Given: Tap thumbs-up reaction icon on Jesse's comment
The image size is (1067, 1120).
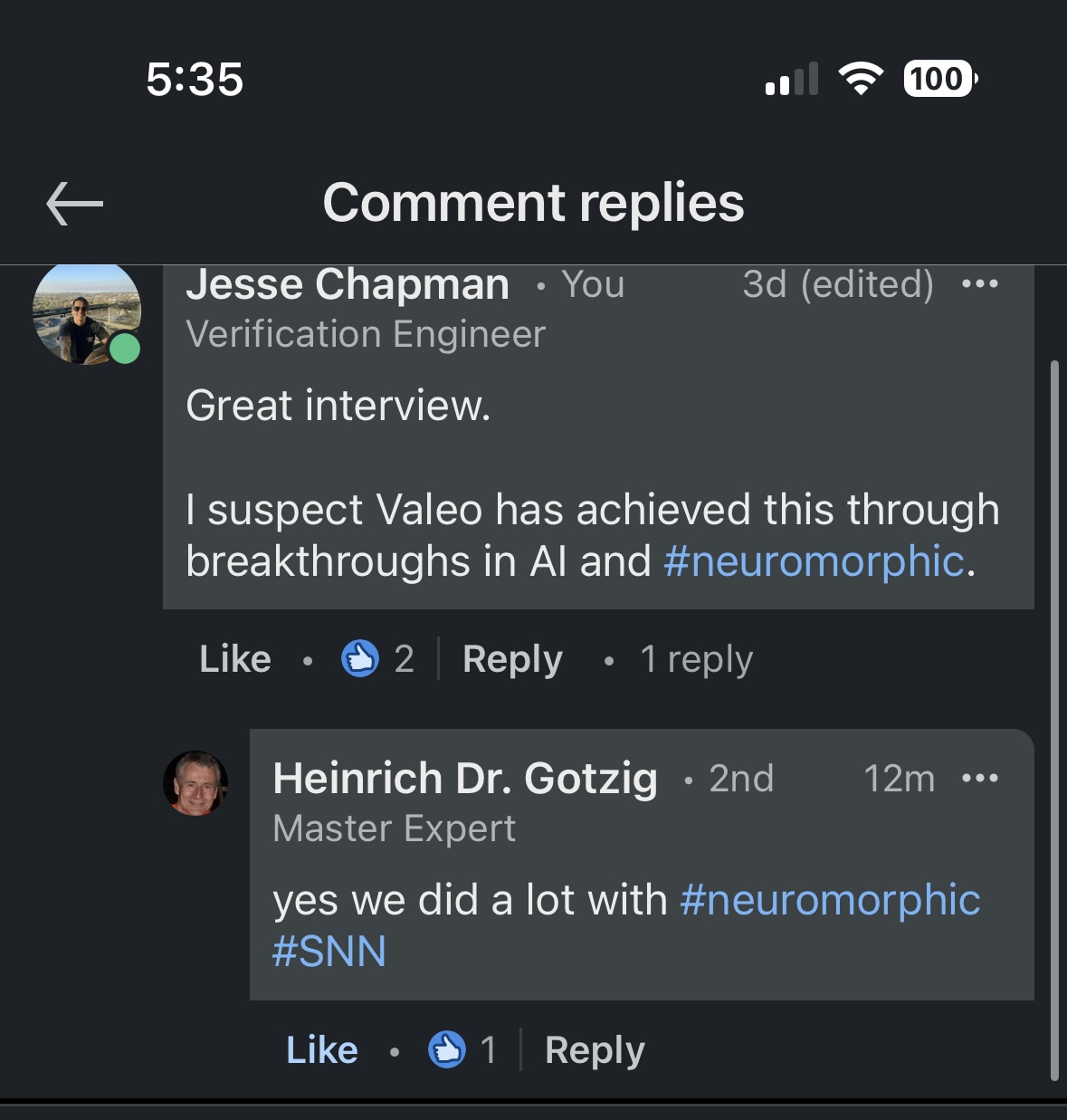Looking at the screenshot, I should [360, 658].
